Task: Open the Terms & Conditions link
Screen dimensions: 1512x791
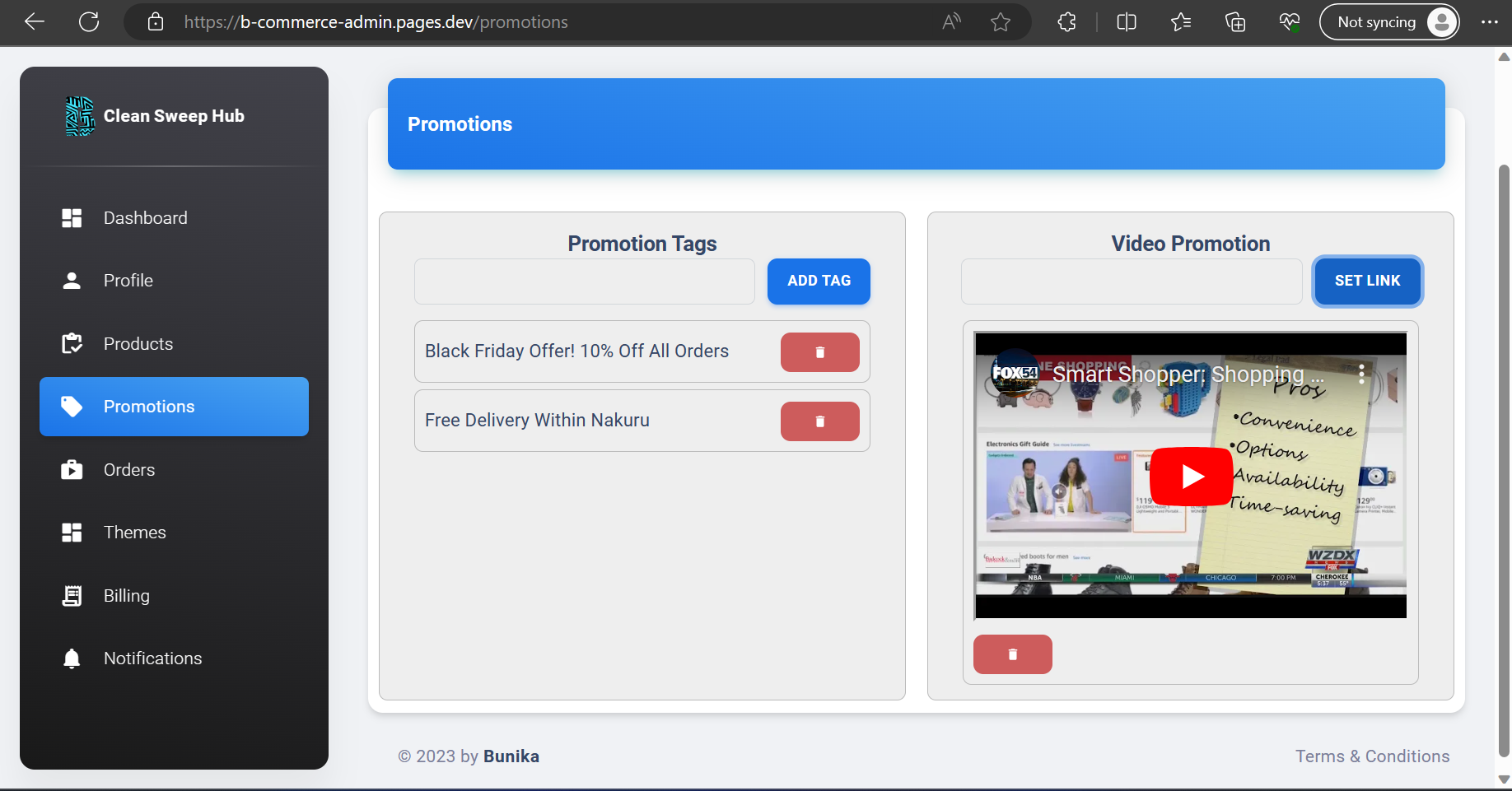Action: [x=1372, y=756]
